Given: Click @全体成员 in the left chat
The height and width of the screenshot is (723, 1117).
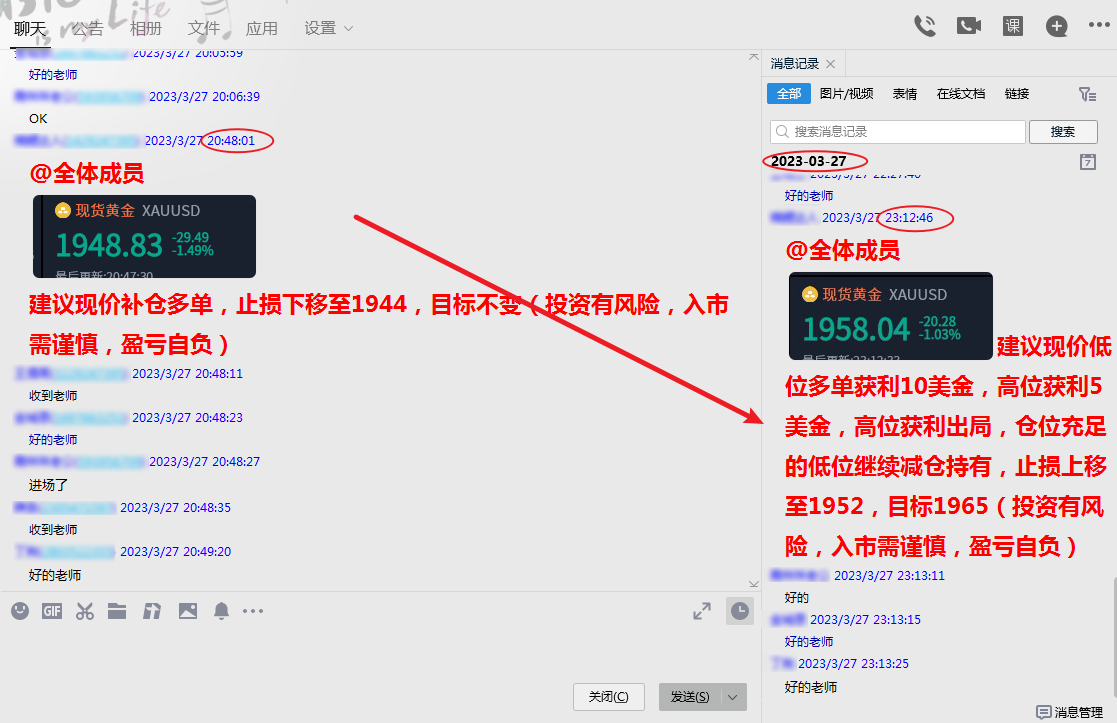Looking at the screenshot, I should (87, 173).
